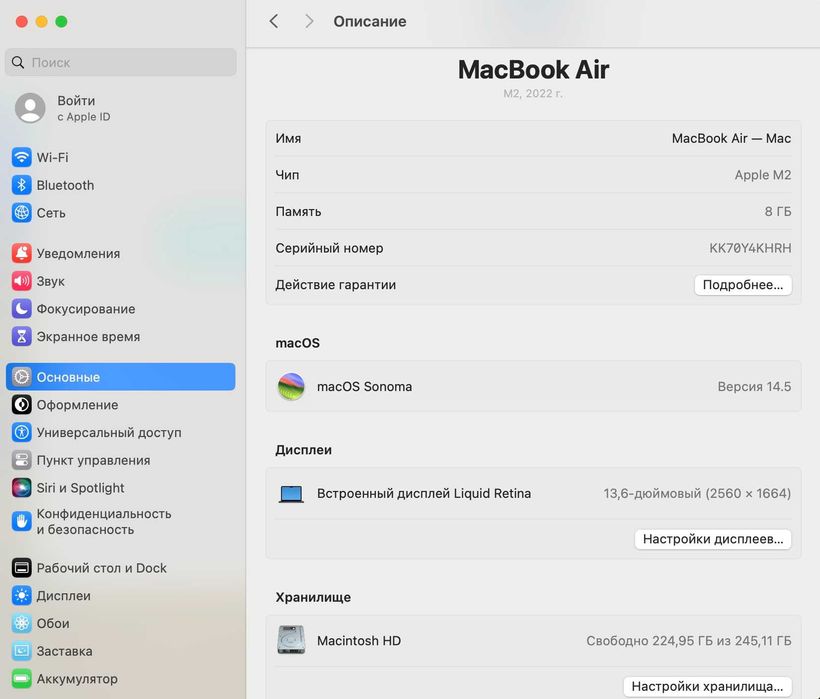Viewport: 820px width, 699px height.
Task: Click Macintosh HD label
Action: 359,640
